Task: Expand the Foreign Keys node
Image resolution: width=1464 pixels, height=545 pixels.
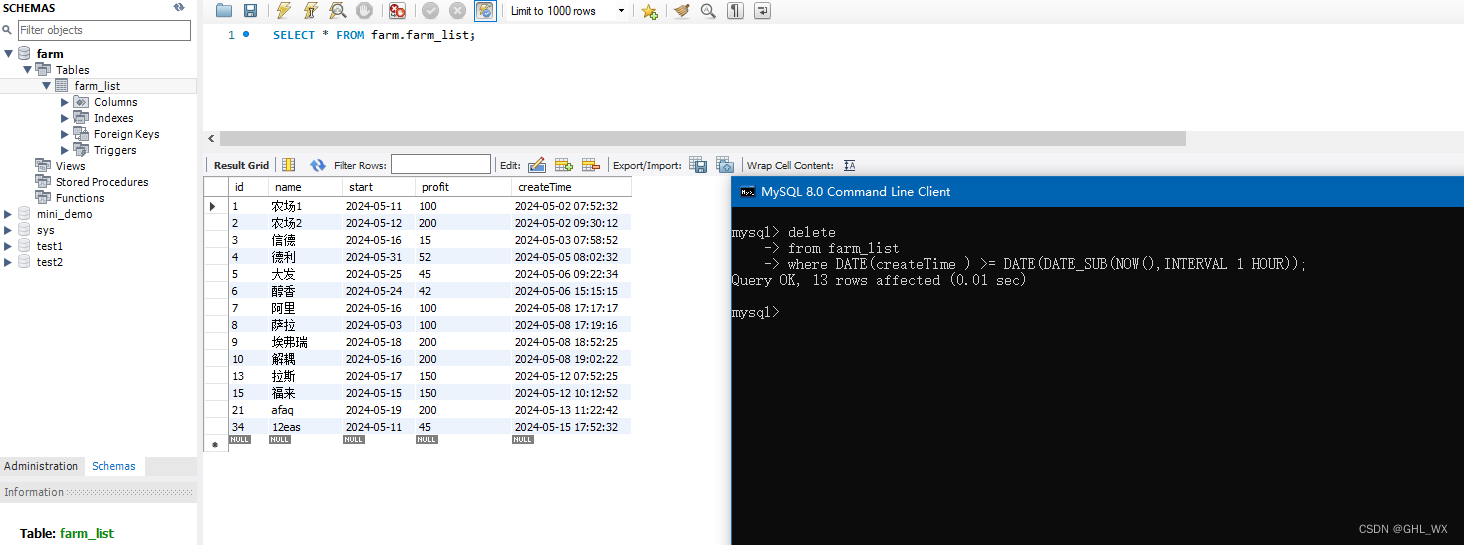Action: (65, 134)
